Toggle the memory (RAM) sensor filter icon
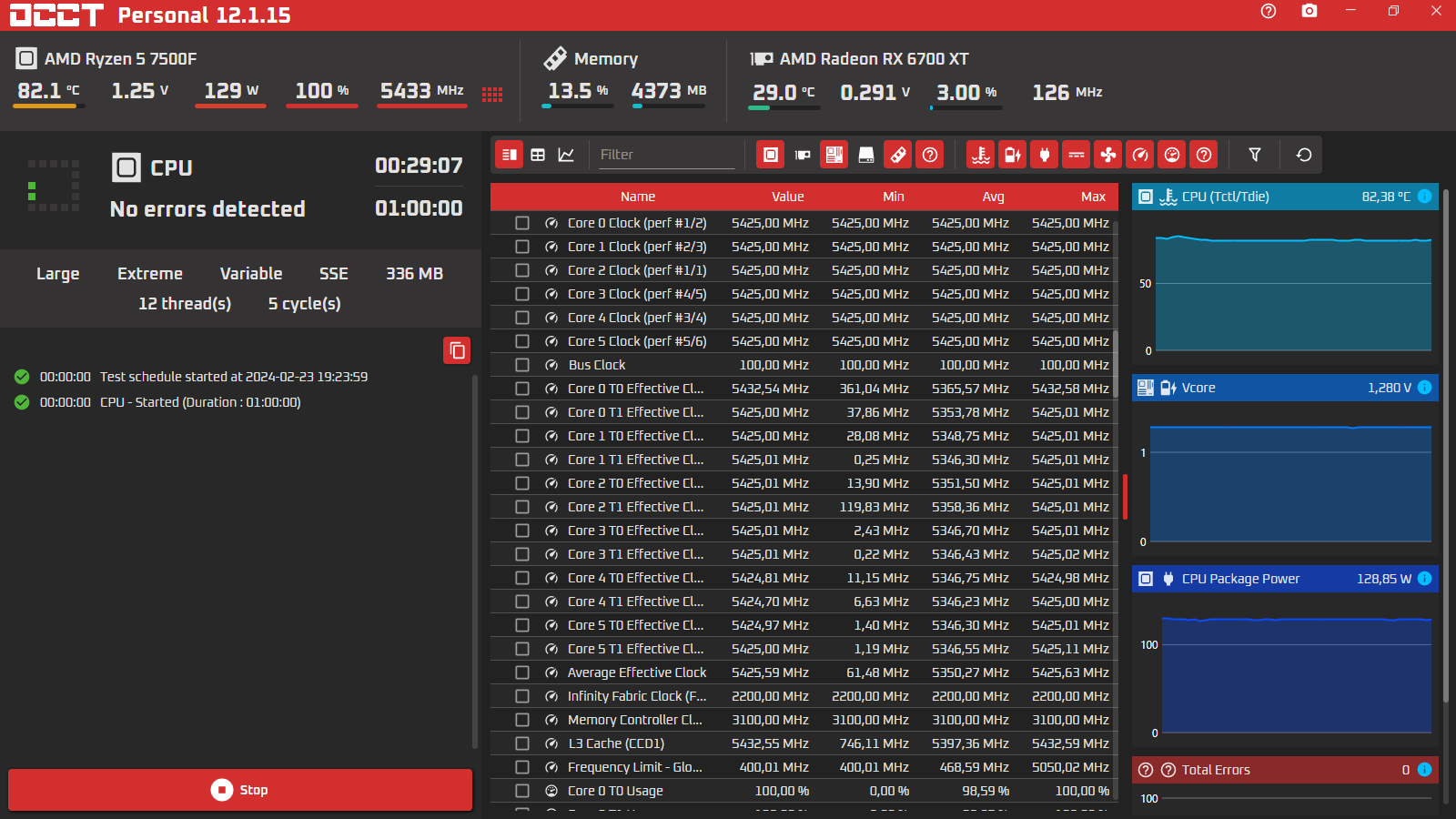Viewport: 1456px width, 819px height. tap(898, 155)
